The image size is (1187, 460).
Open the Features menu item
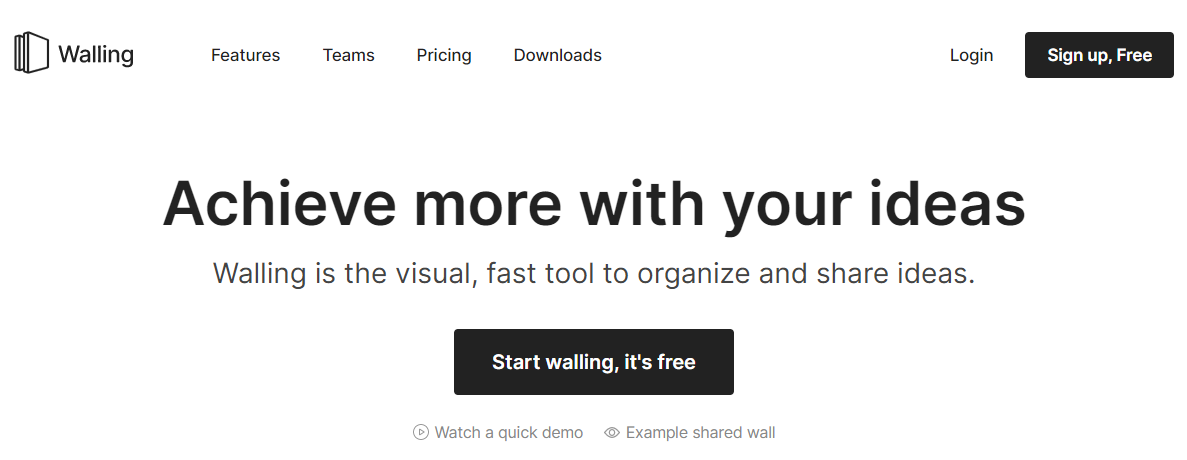245,55
